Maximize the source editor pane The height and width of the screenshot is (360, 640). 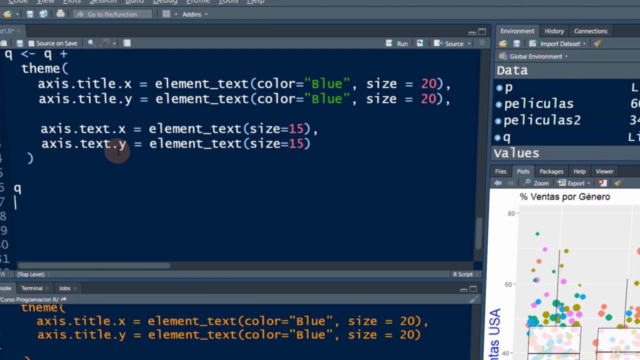(482, 31)
